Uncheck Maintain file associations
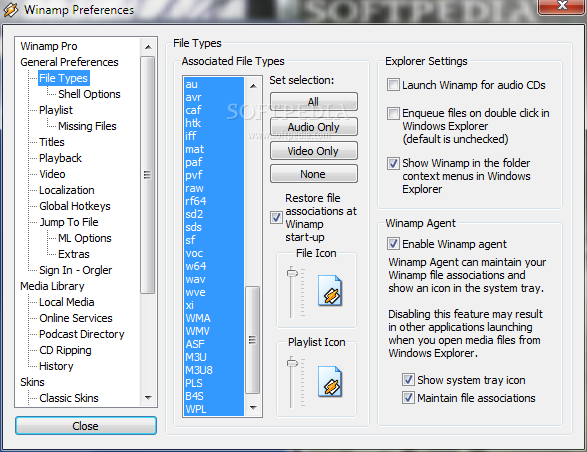The height and width of the screenshot is (452, 587). pos(408,398)
